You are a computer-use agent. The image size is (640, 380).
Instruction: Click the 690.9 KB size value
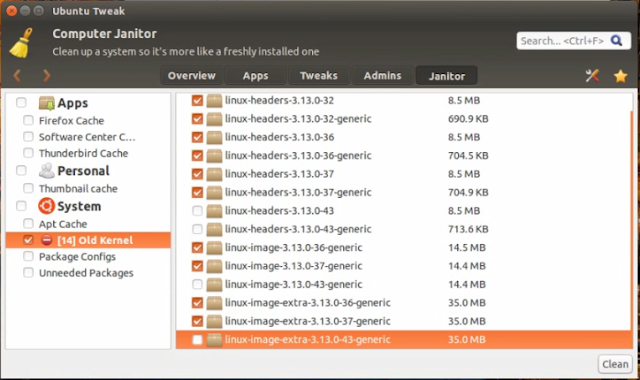pyautogui.click(x=468, y=119)
